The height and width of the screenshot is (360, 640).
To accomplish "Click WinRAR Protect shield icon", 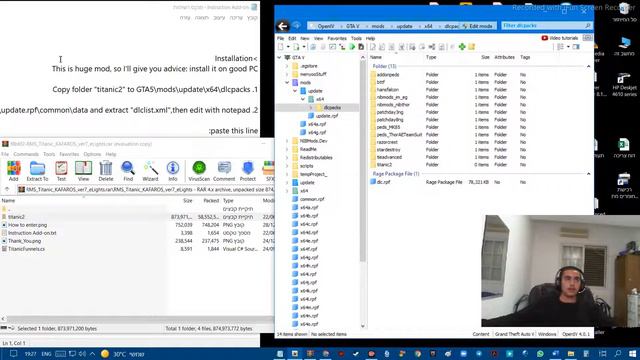I will (248, 171).
